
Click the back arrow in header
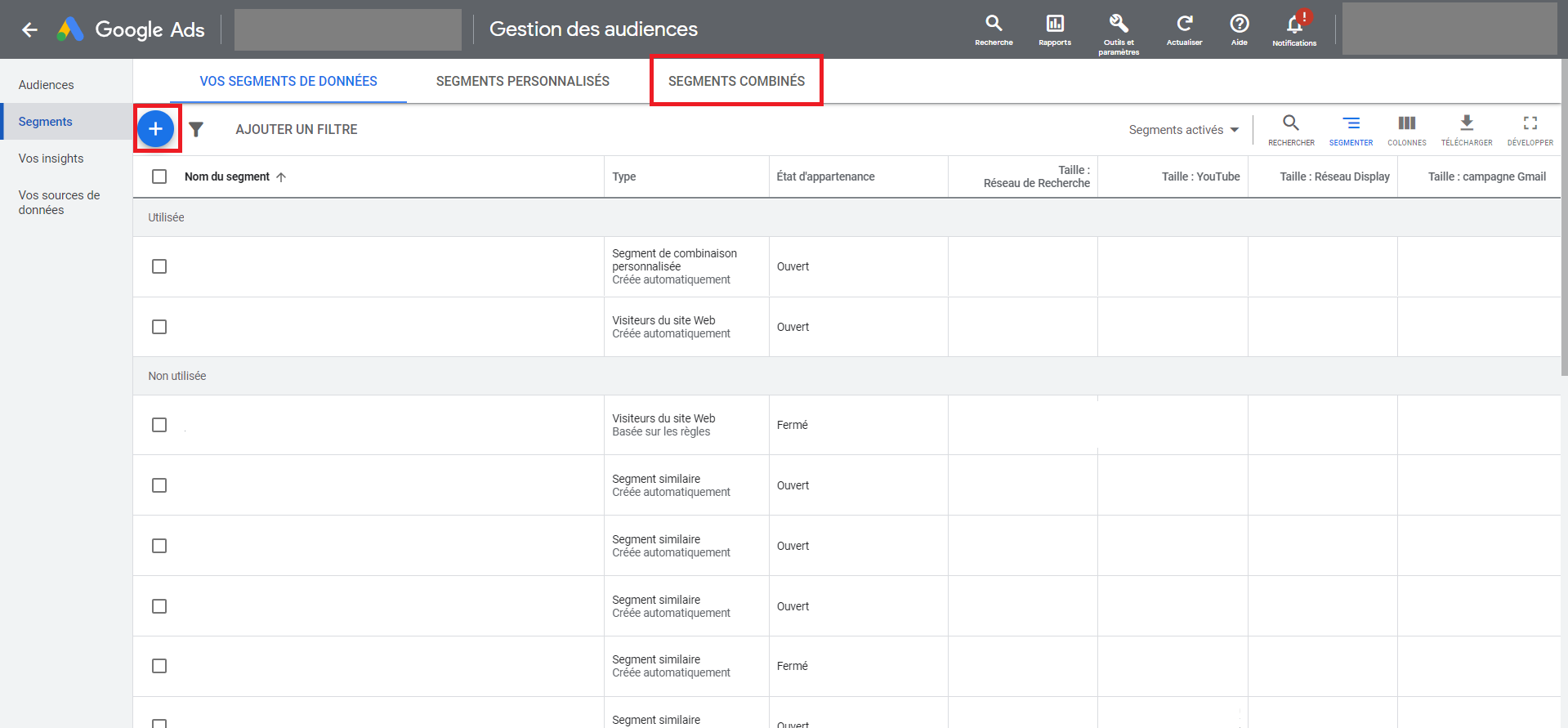pyautogui.click(x=30, y=30)
